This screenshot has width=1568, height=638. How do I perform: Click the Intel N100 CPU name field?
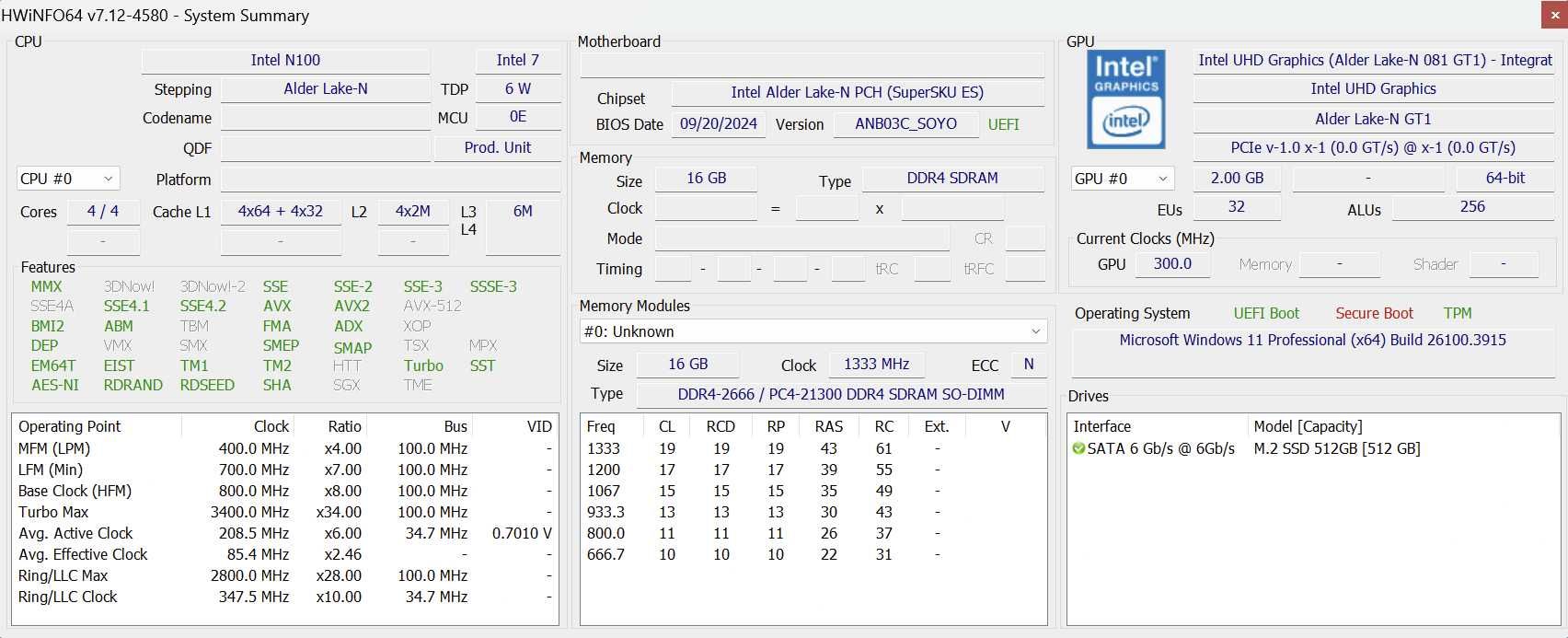(285, 60)
